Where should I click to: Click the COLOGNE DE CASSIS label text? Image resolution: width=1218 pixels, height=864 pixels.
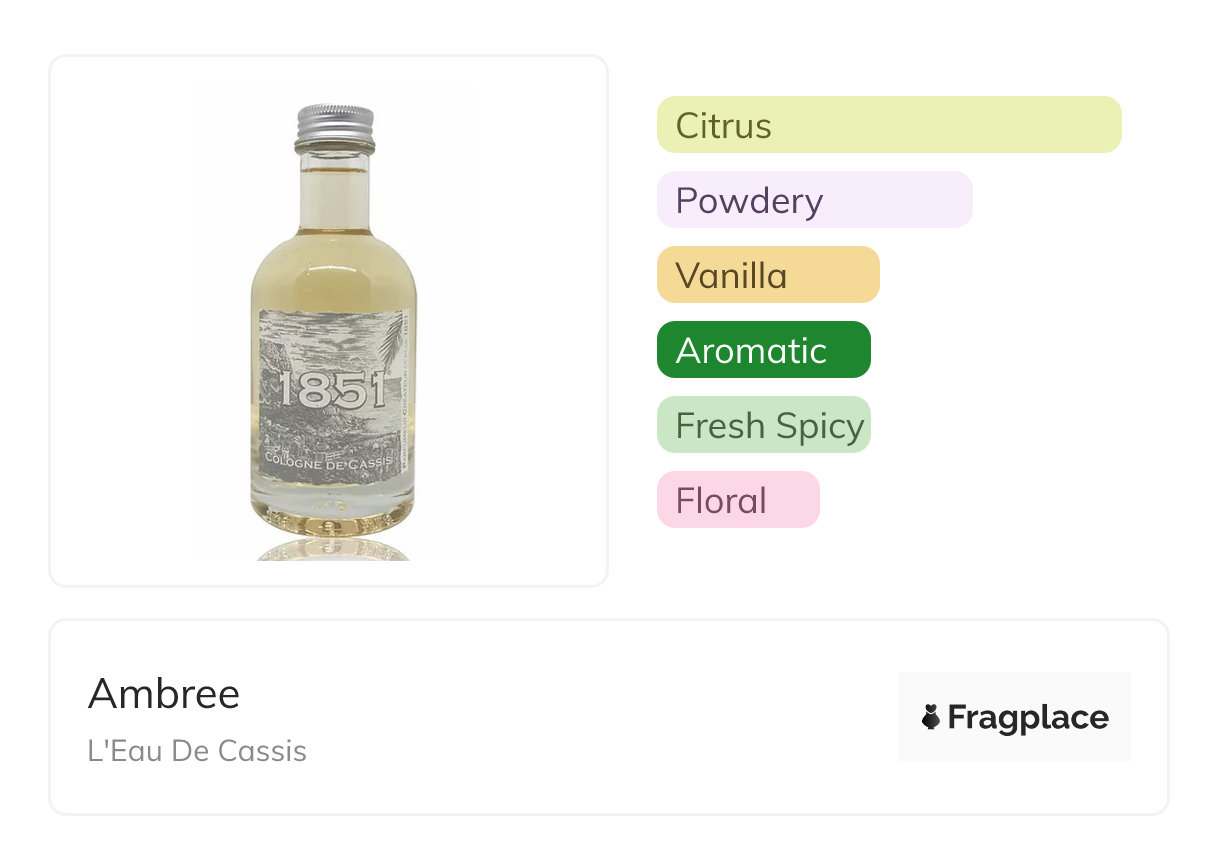[331, 460]
